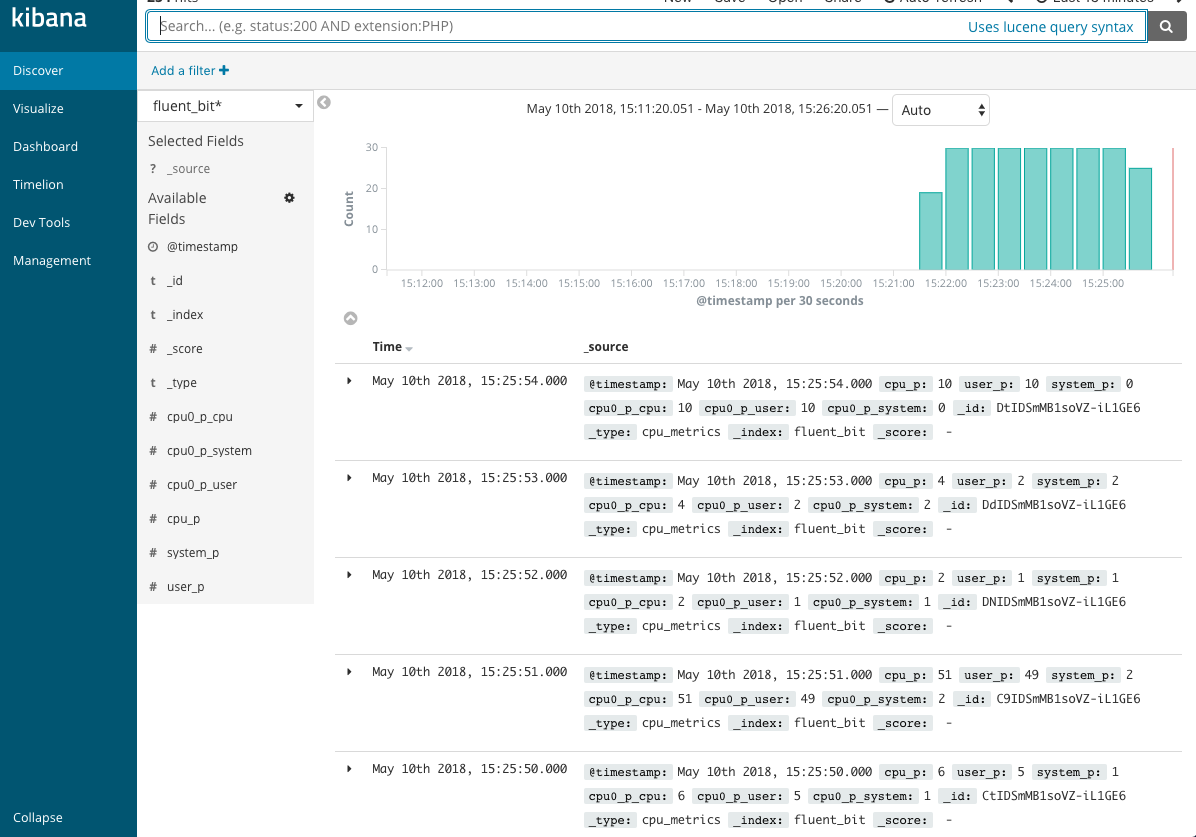Expand the 15:25:53.000 log row
The image size is (1196, 837).
(349, 478)
